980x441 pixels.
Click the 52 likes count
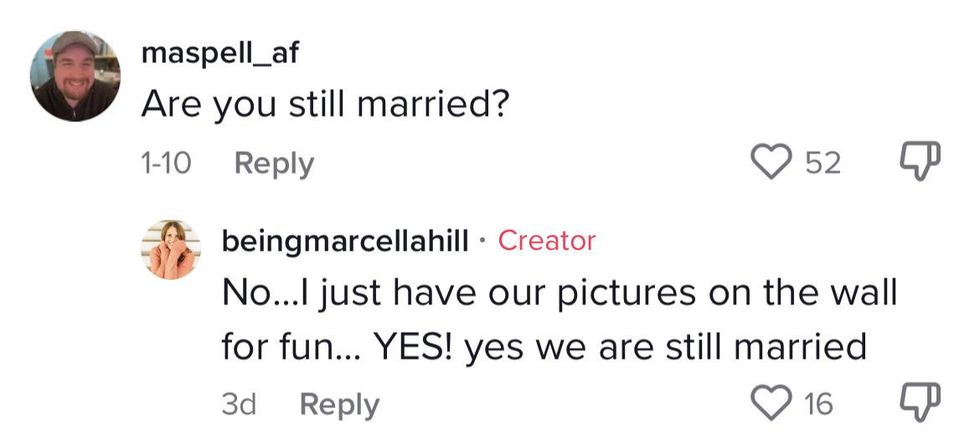(823, 164)
